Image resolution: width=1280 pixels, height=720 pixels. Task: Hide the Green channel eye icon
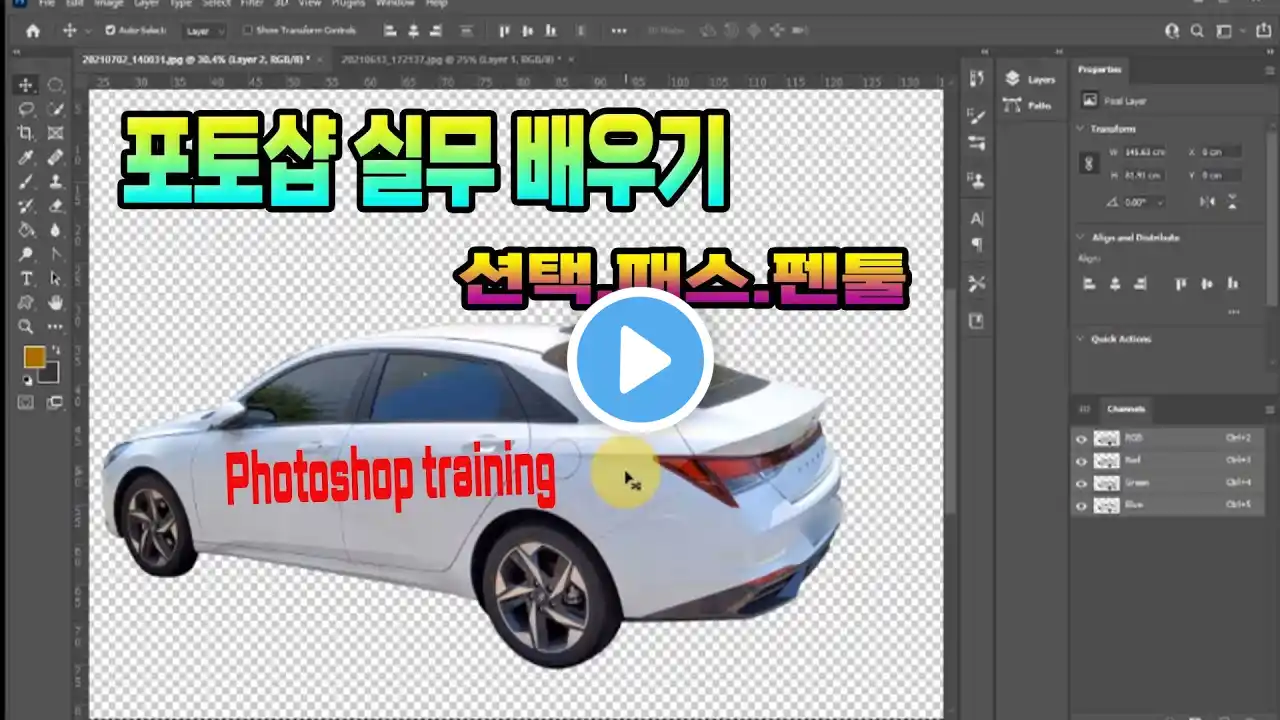[x=1081, y=483]
